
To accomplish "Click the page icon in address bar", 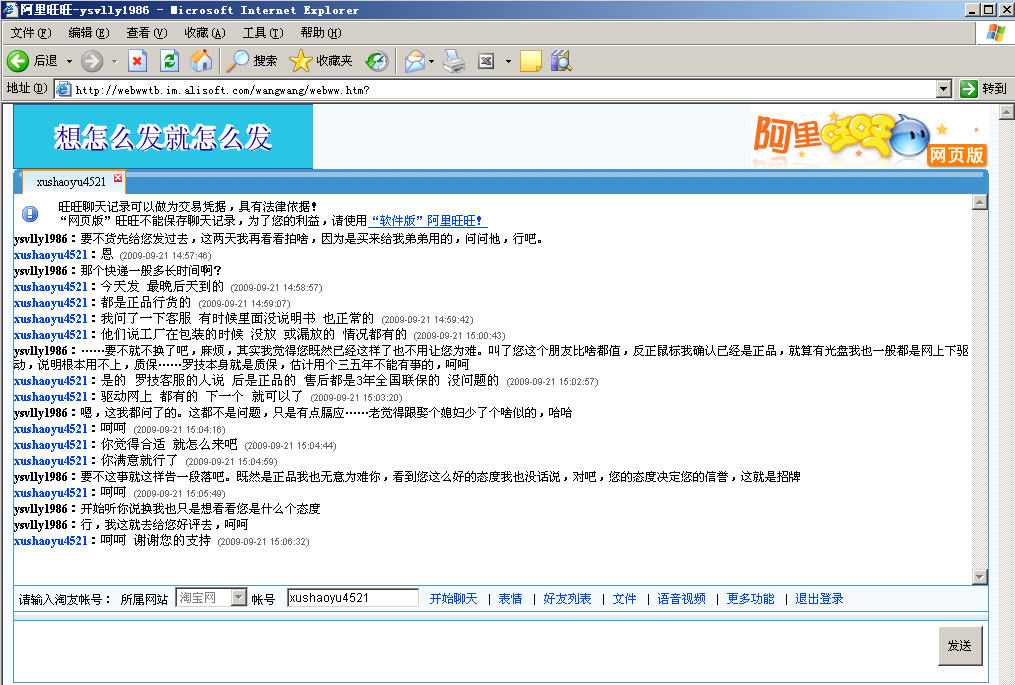I will pos(63,89).
